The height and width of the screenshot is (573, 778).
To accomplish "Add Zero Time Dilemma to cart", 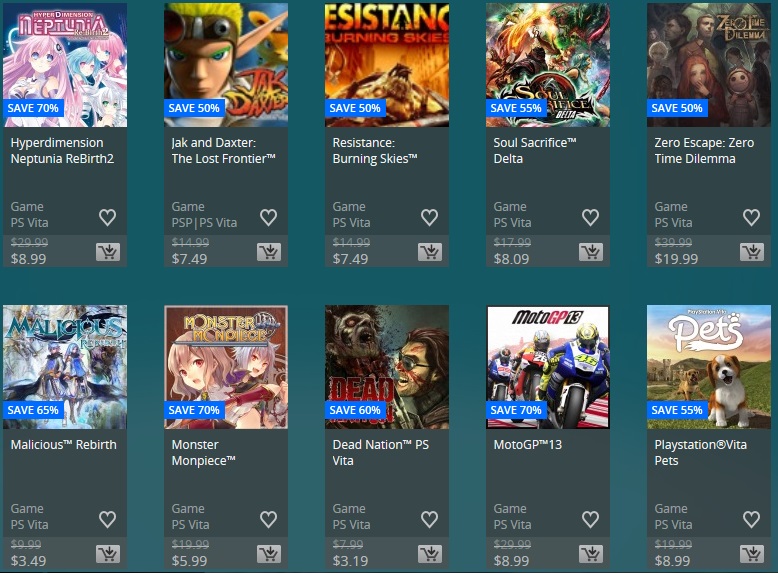I will click(752, 252).
